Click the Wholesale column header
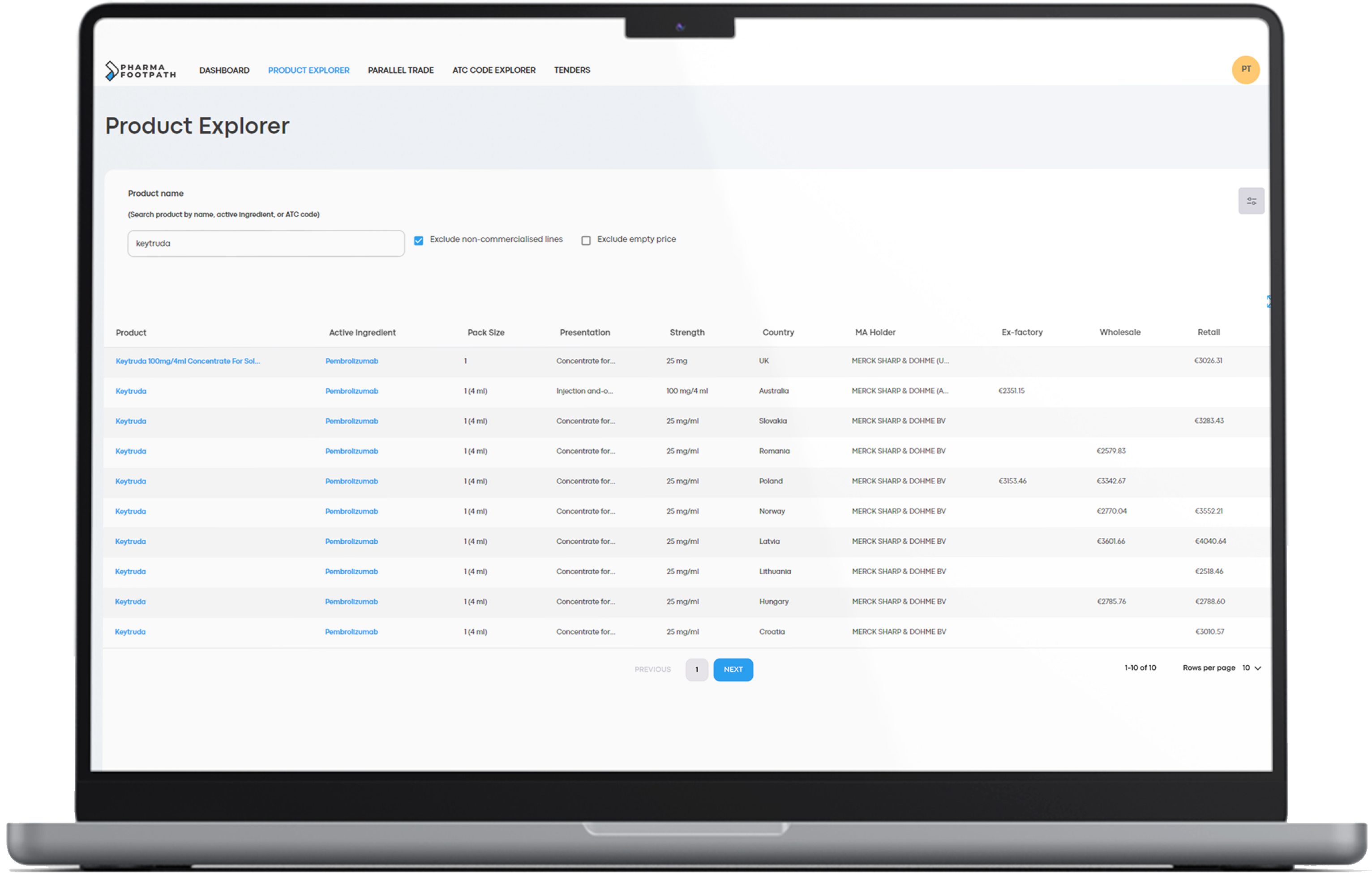 [x=1120, y=332]
